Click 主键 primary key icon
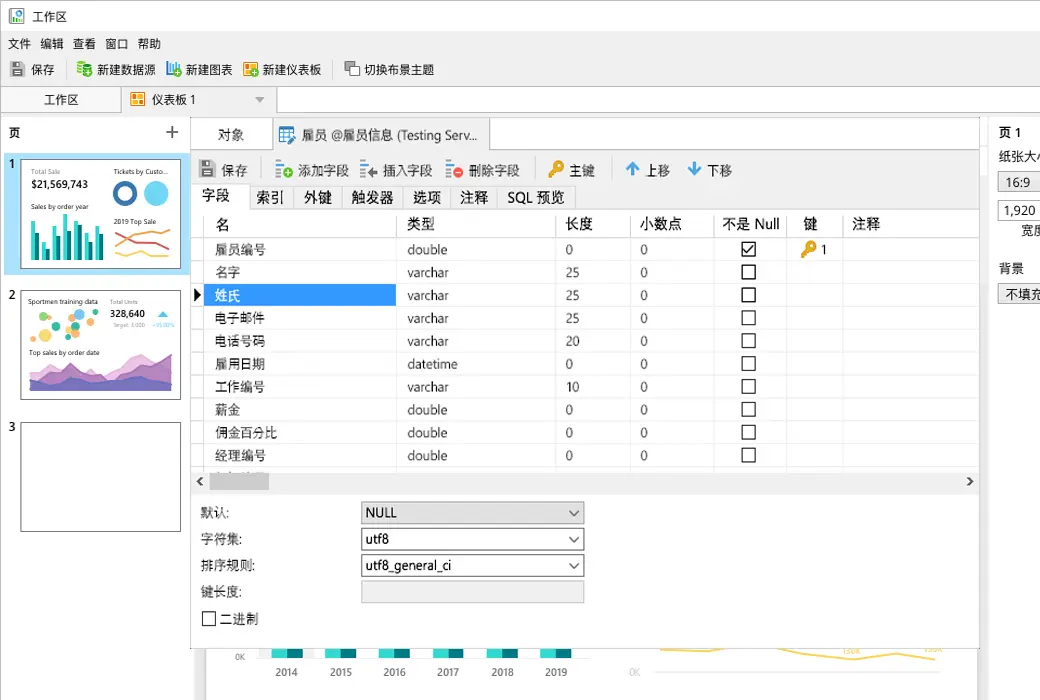Viewport: 1040px width, 700px height. pos(556,170)
